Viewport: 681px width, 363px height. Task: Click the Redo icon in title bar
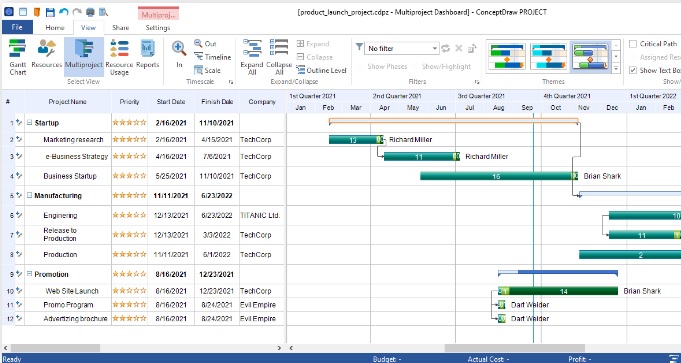coord(77,12)
